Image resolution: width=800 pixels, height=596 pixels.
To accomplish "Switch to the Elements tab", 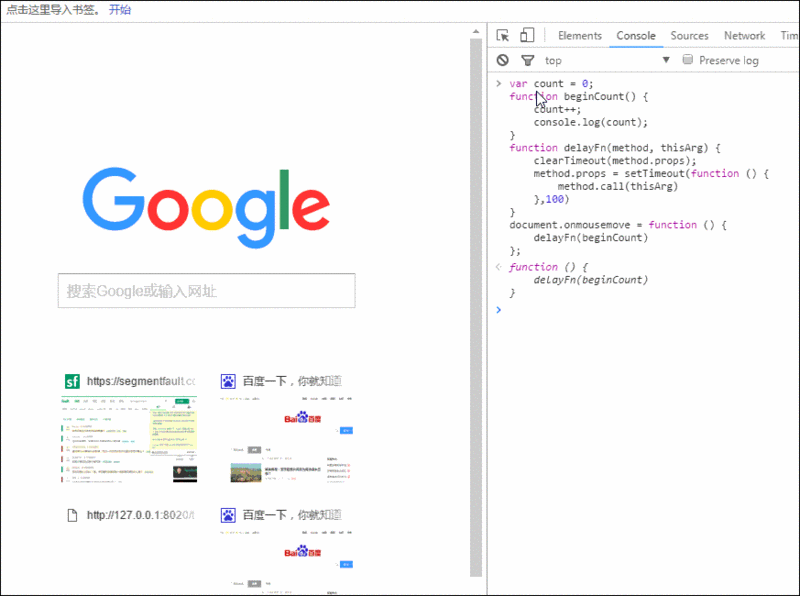I will click(x=580, y=36).
